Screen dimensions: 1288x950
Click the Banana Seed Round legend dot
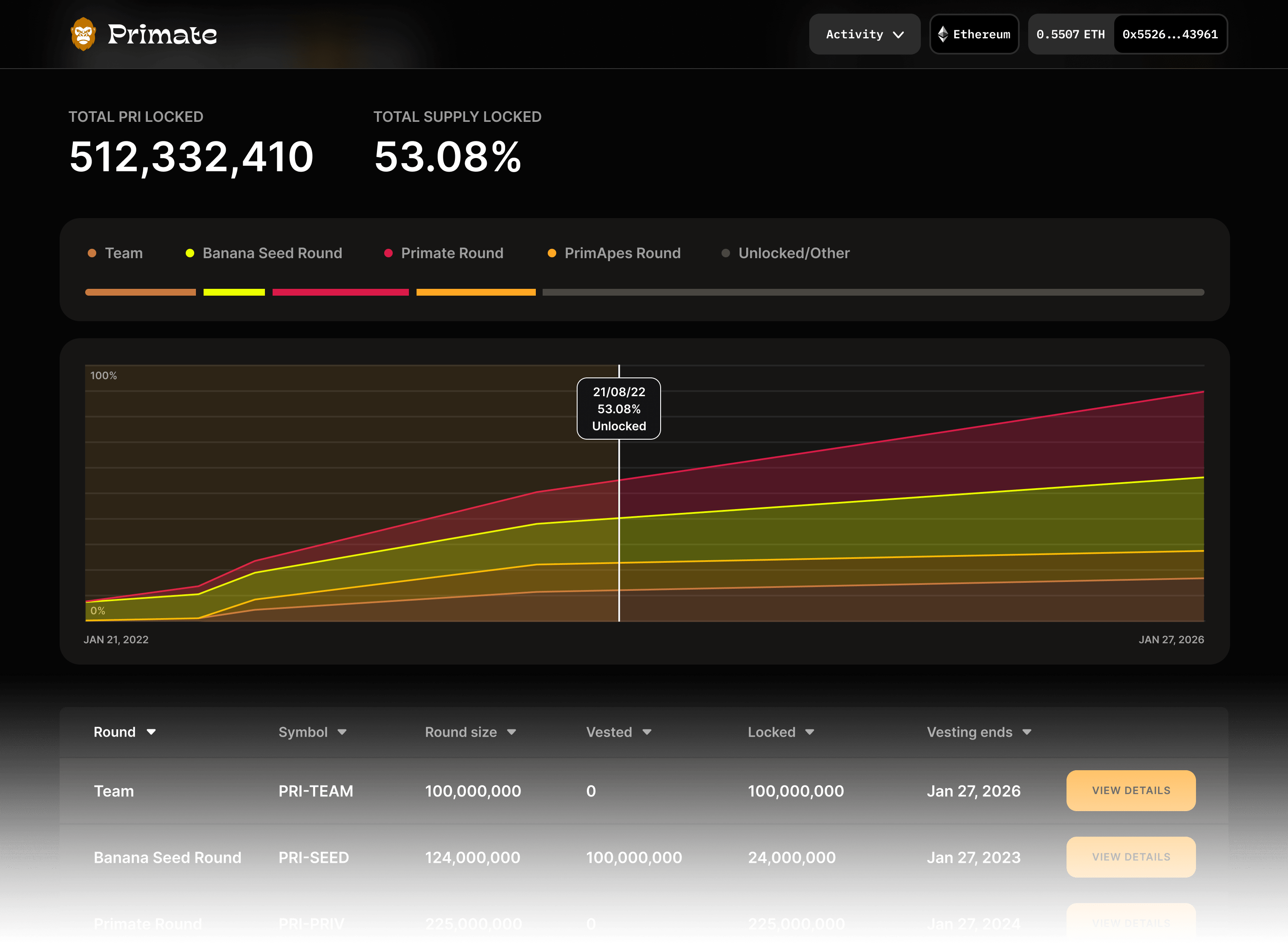pyautogui.click(x=190, y=253)
